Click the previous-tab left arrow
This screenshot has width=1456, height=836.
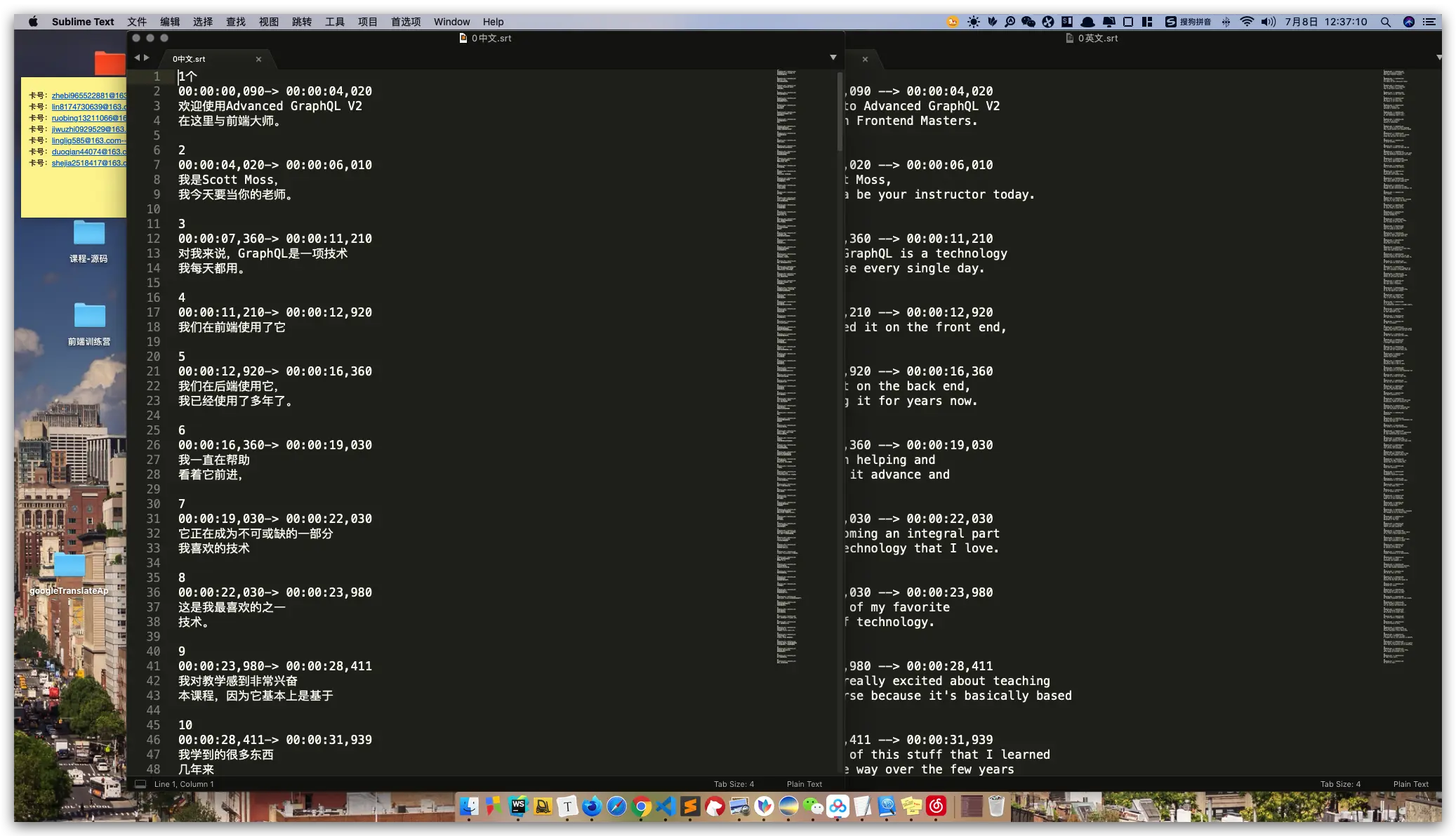[137, 58]
